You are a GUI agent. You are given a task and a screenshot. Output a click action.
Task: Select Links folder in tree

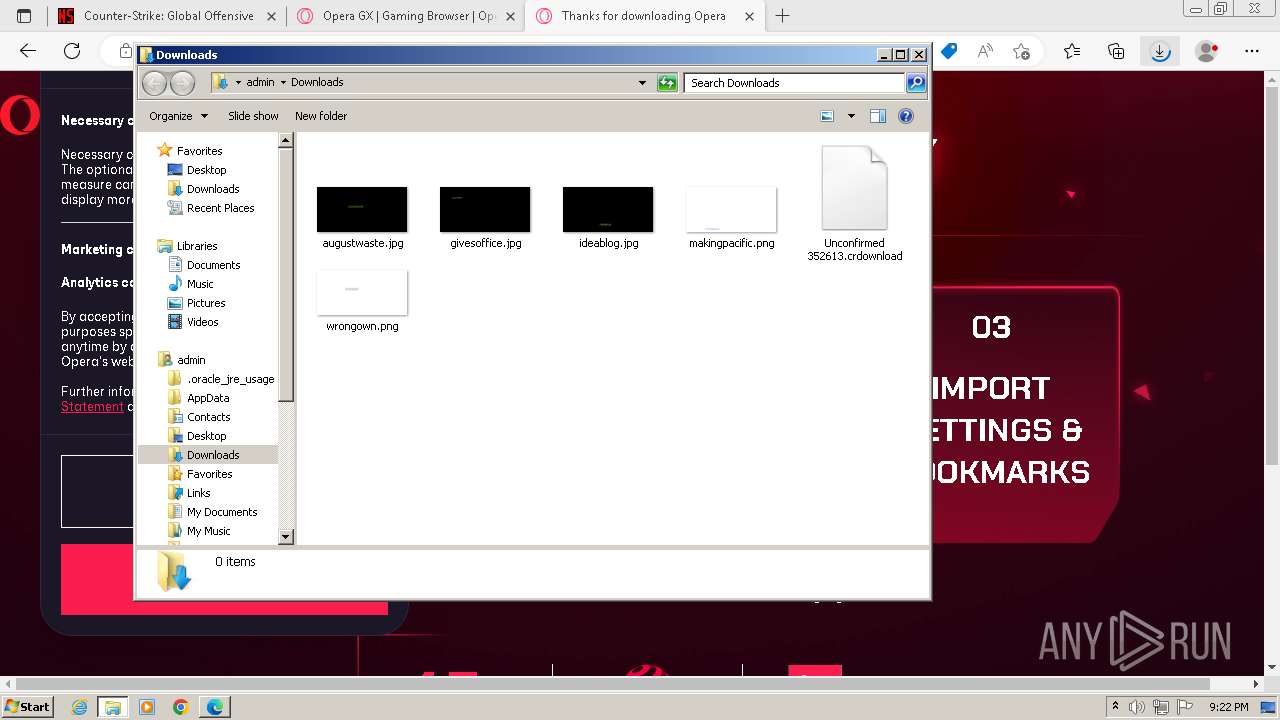tap(198, 493)
